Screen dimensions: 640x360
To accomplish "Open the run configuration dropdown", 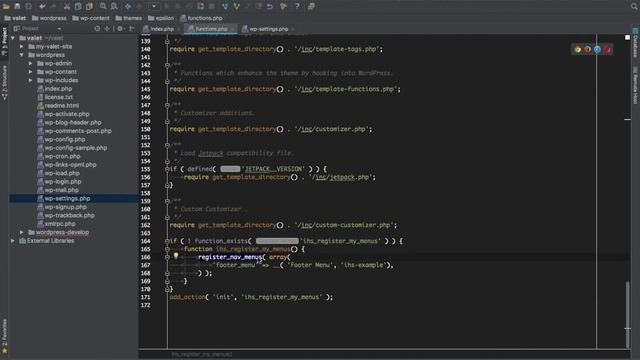I will [x=154, y=7].
